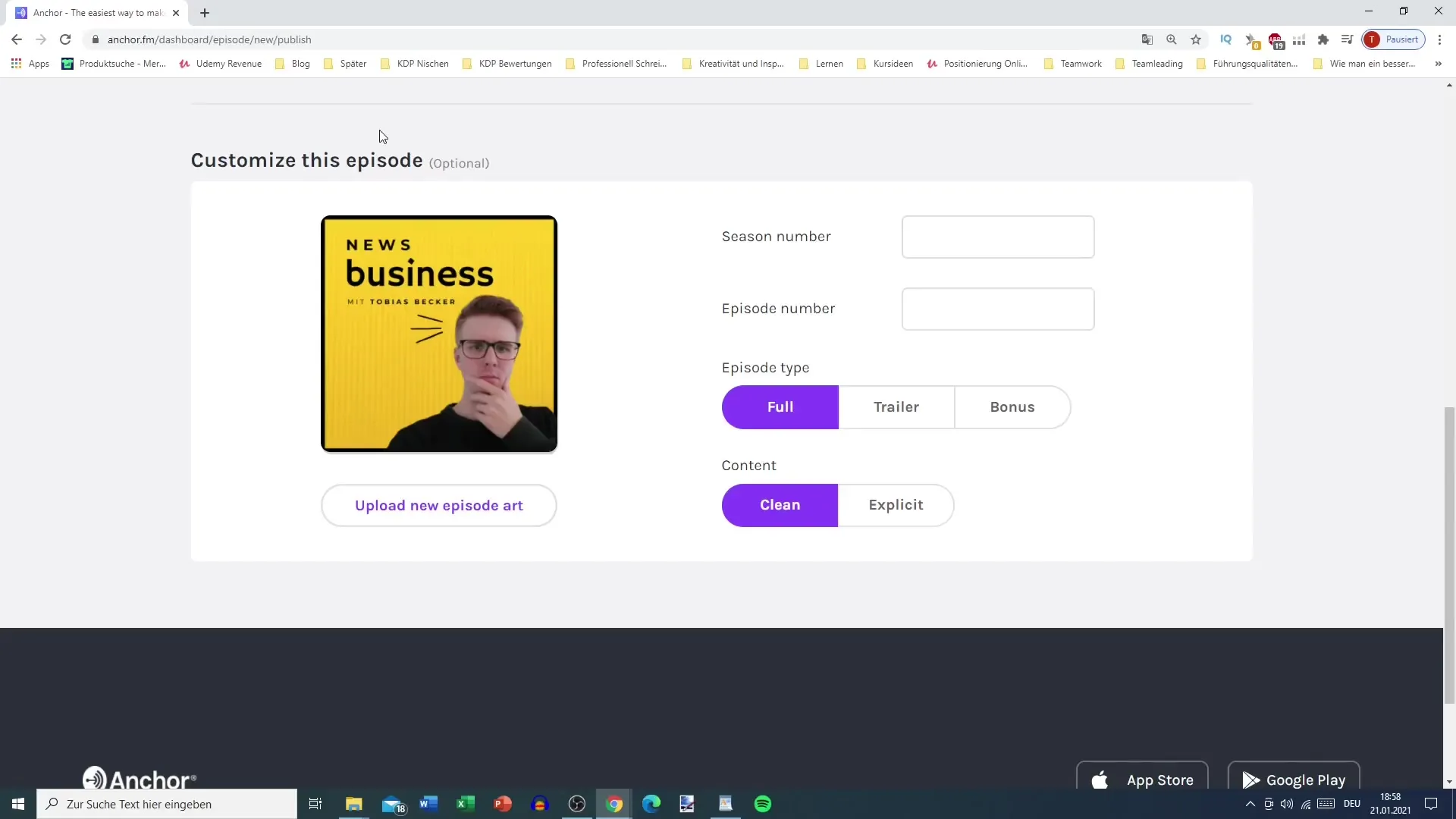Select the Trailer episode type
This screenshot has width=1456, height=819.
[x=896, y=407]
